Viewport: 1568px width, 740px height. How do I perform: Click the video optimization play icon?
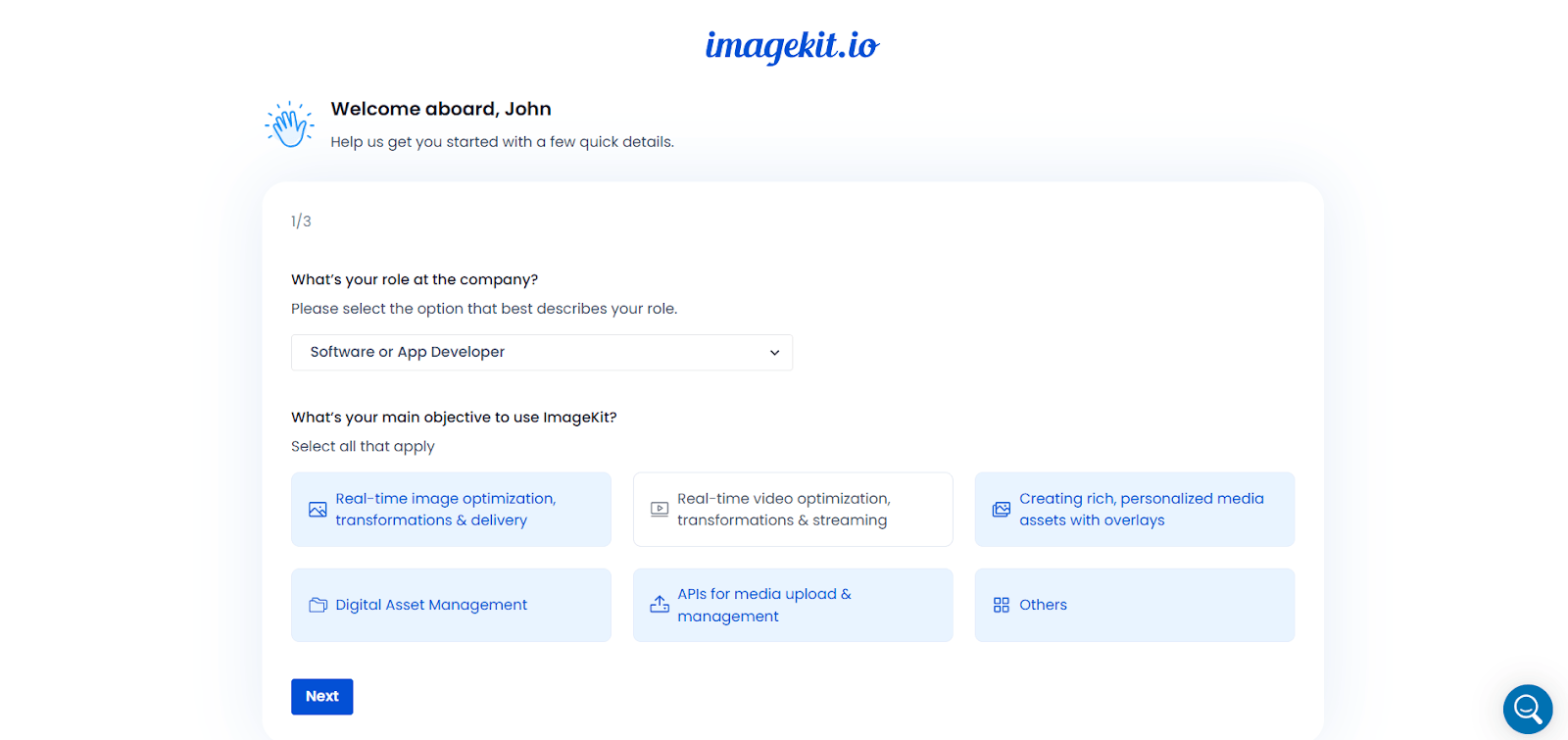click(x=660, y=510)
